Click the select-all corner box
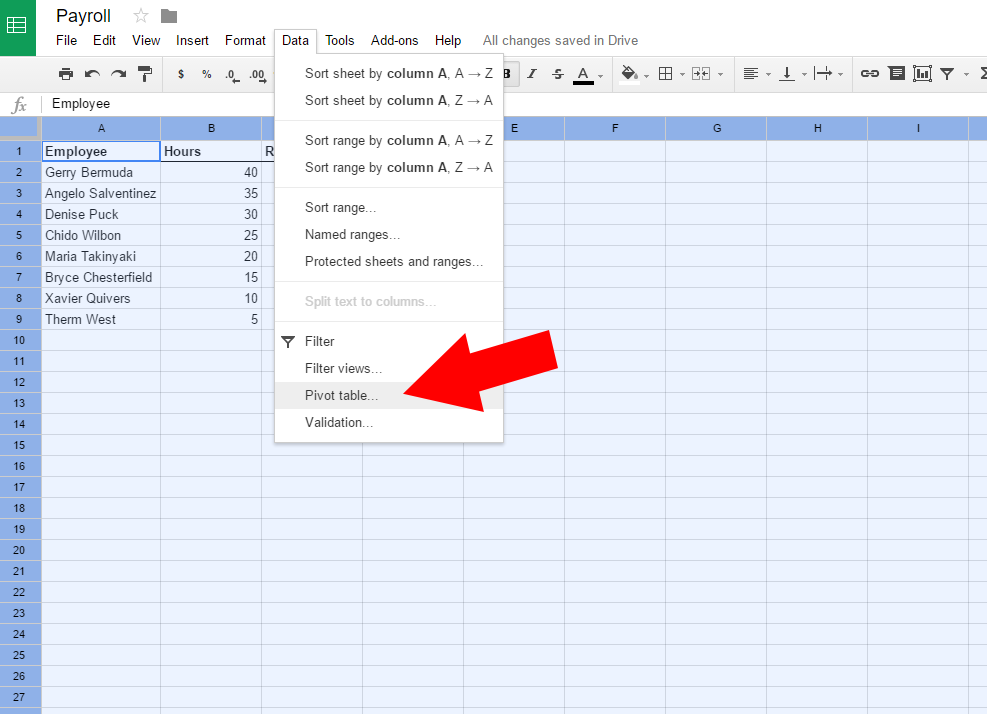Image resolution: width=987 pixels, height=714 pixels. (20, 128)
